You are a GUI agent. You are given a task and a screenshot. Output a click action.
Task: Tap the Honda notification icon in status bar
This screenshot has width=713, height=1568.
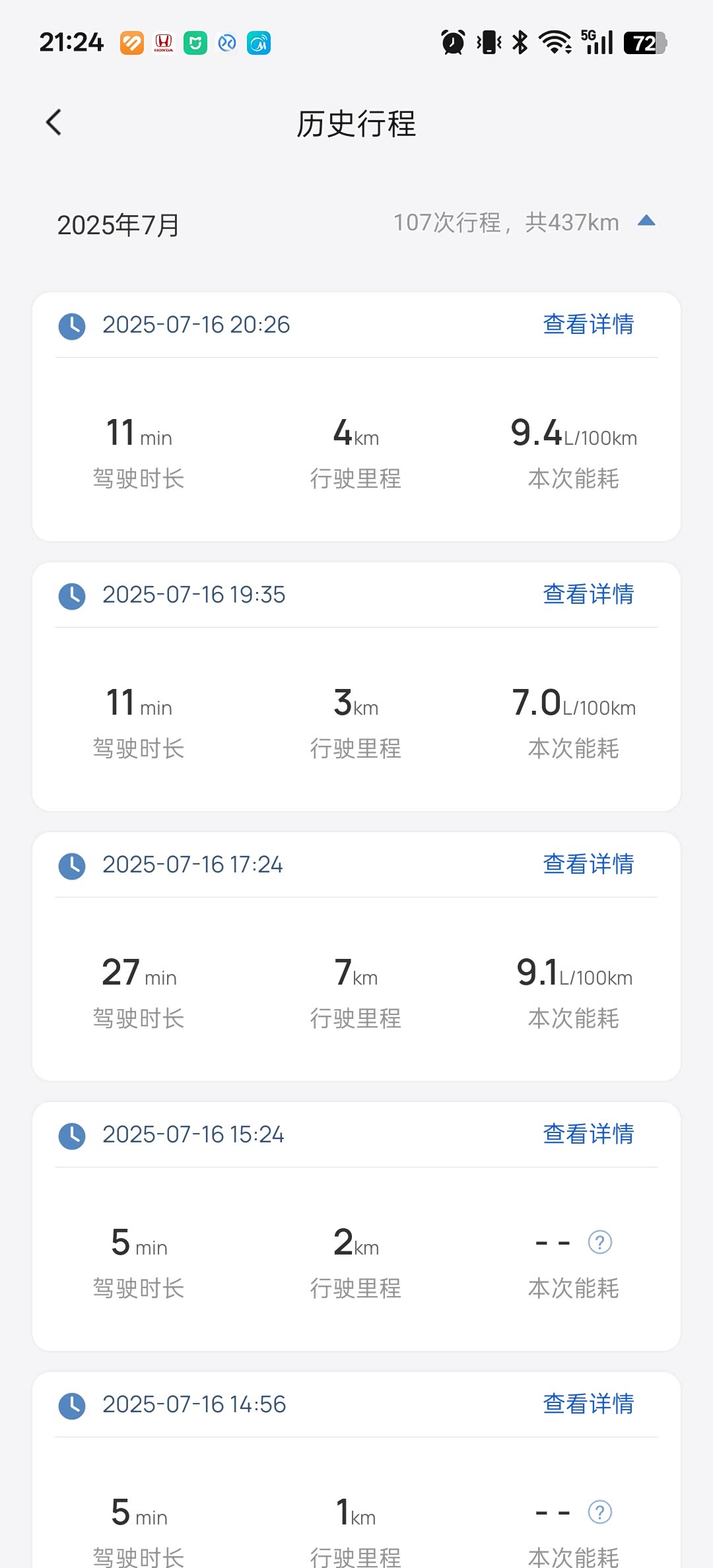pyautogui.click(x=164, y=44)
